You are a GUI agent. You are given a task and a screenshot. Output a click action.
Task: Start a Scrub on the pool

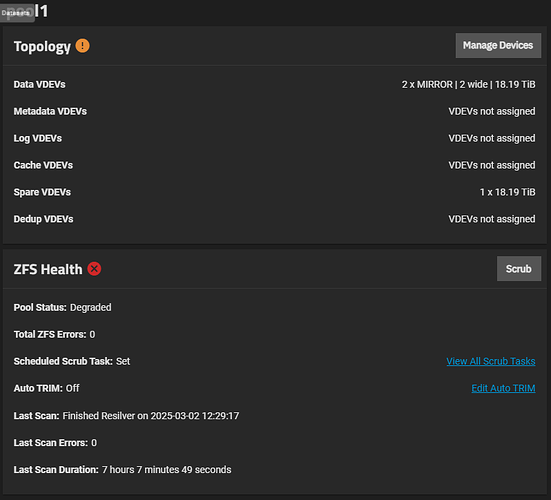[518, 269]
